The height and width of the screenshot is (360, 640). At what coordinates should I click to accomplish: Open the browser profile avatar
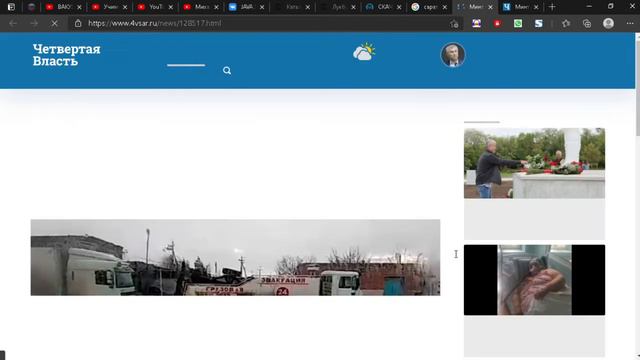click(x=609, y=23)
